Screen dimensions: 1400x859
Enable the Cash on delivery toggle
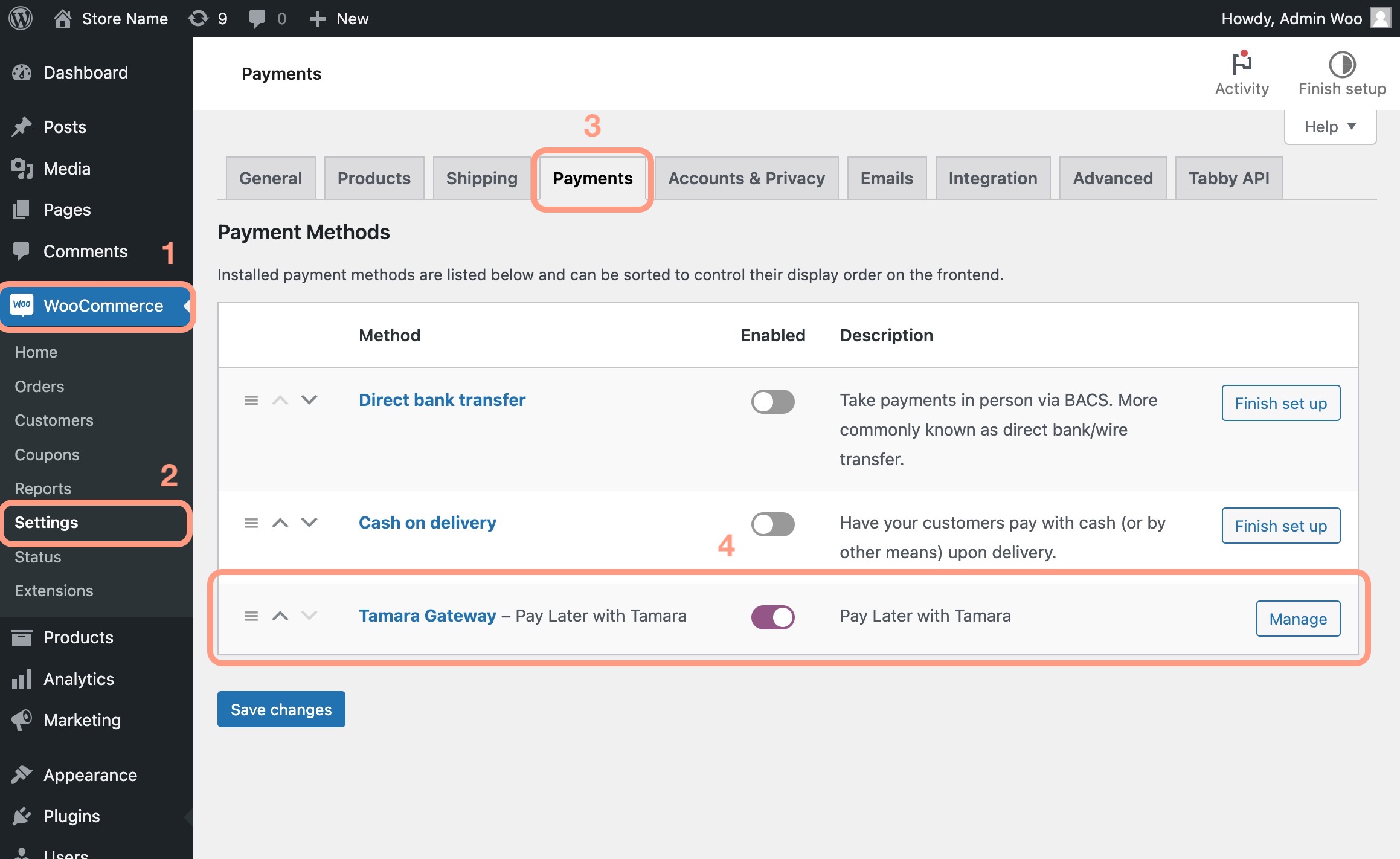[772, 524]
